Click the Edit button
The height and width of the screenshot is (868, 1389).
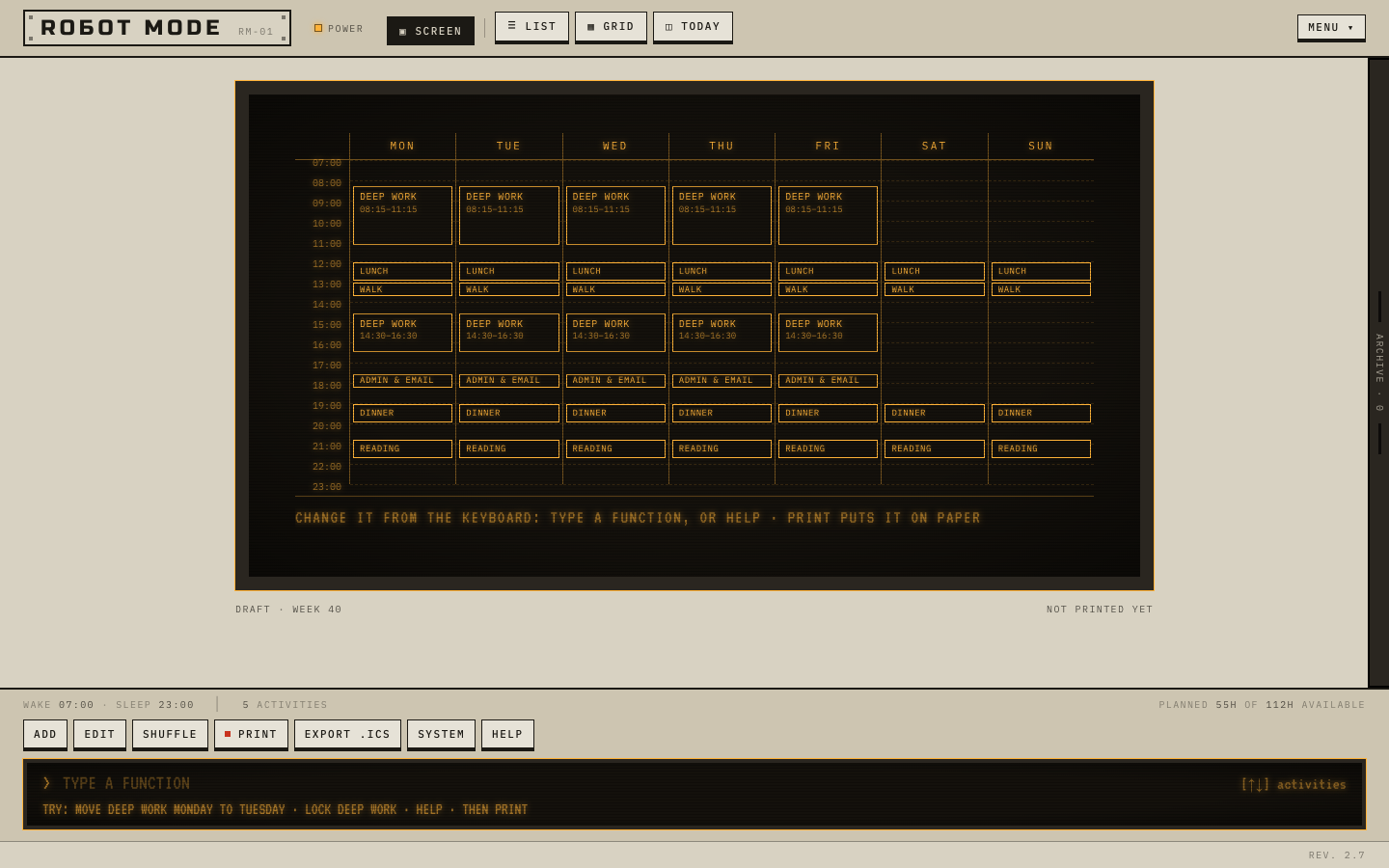click(99, 734)
